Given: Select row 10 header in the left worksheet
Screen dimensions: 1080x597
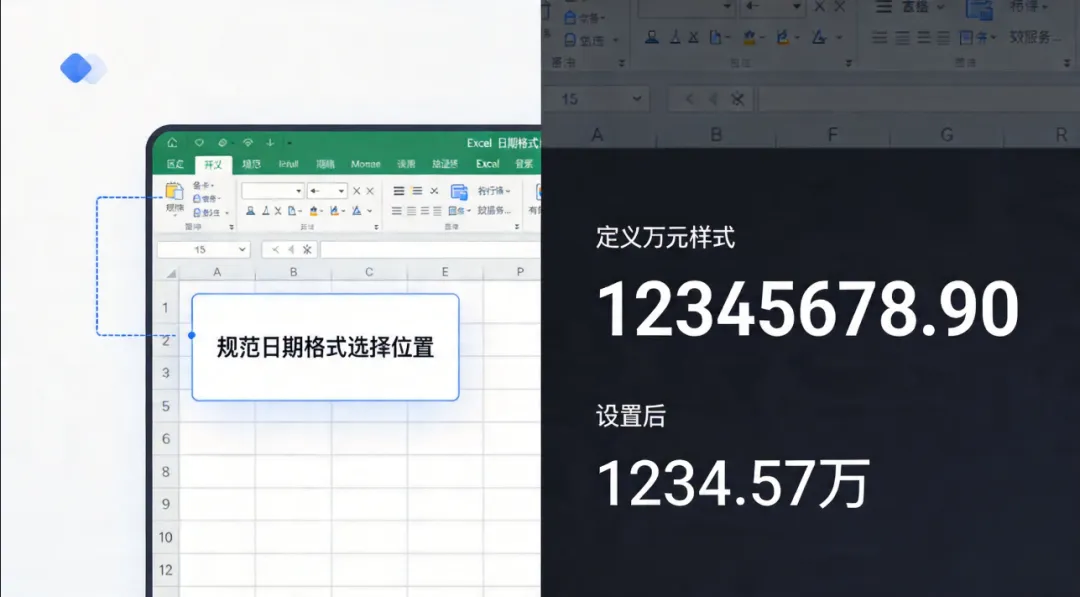Looking at the screenshot, I should pos(166,537).
